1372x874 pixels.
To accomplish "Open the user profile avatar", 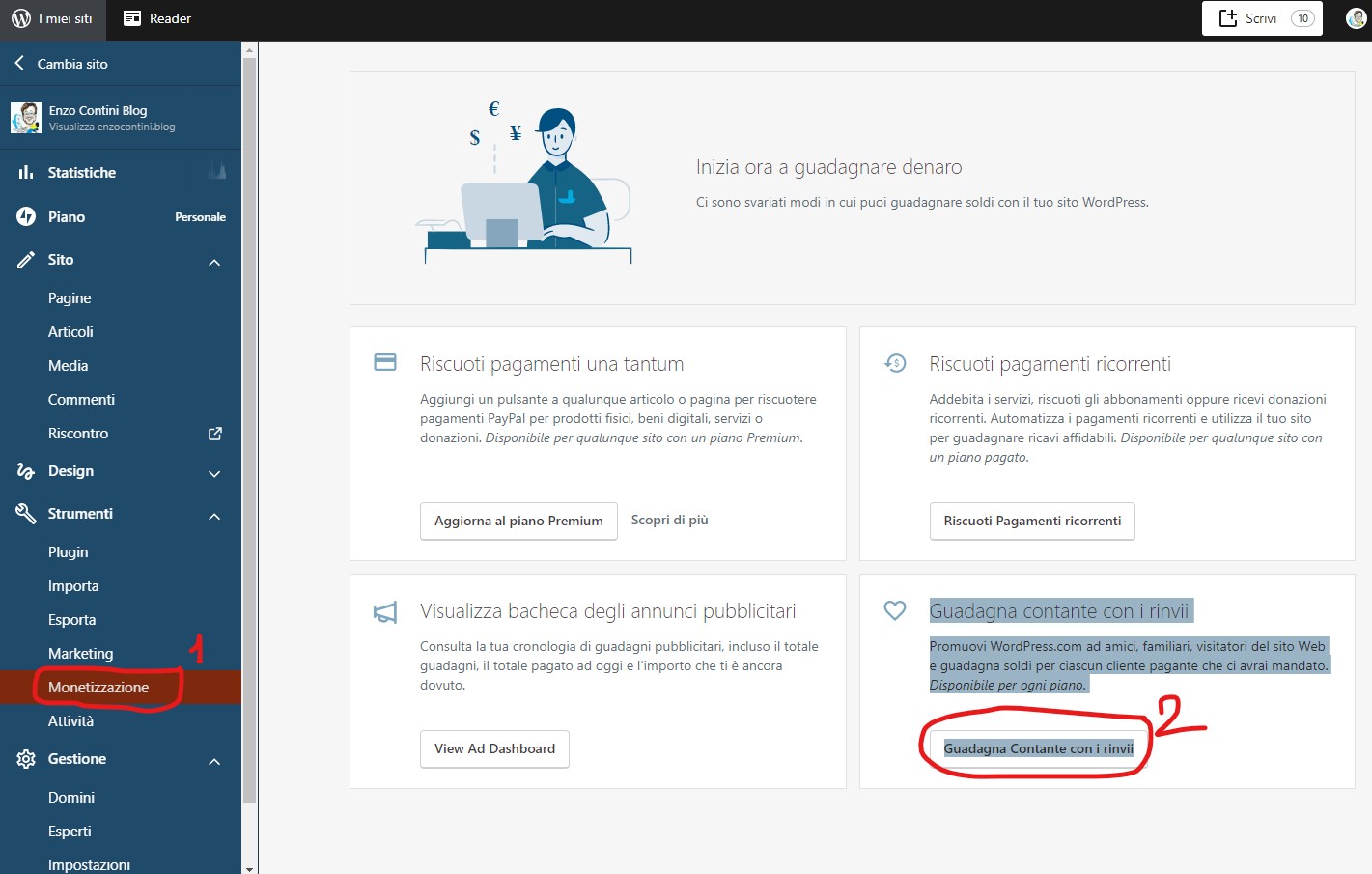I will (1356, 18).
